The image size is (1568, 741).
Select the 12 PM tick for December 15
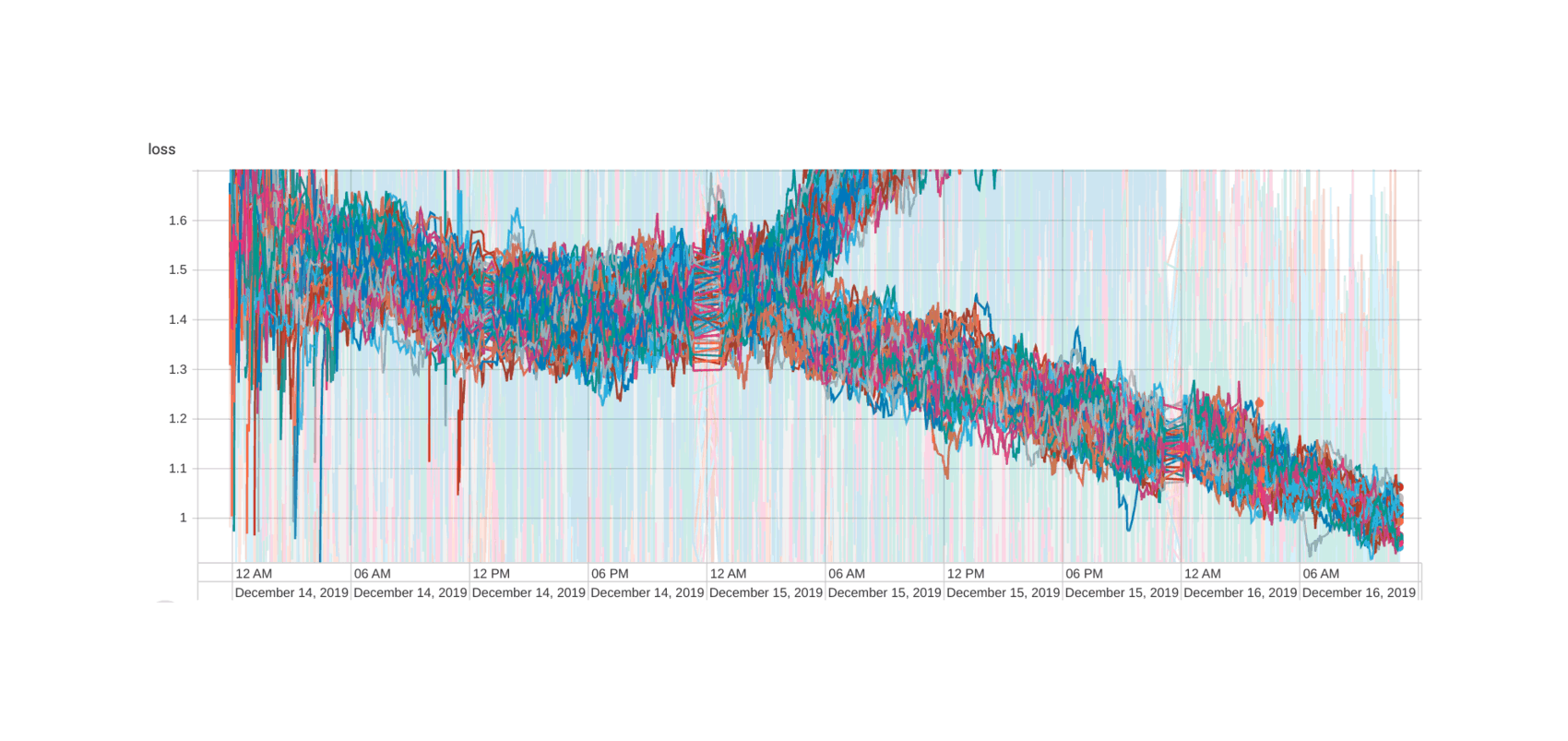pyautogui.click(x=966, y=574)
